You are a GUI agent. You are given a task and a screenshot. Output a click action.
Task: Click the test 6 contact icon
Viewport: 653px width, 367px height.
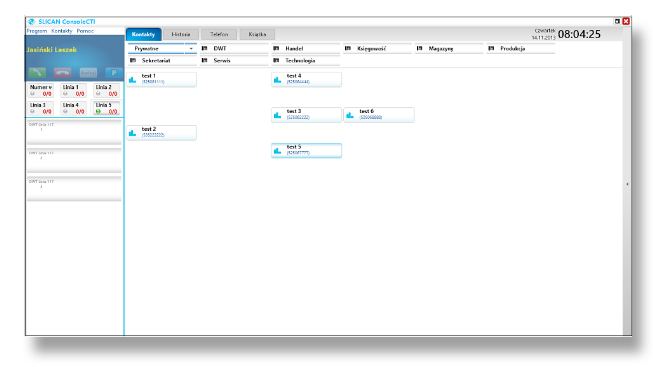pos(350,115)
